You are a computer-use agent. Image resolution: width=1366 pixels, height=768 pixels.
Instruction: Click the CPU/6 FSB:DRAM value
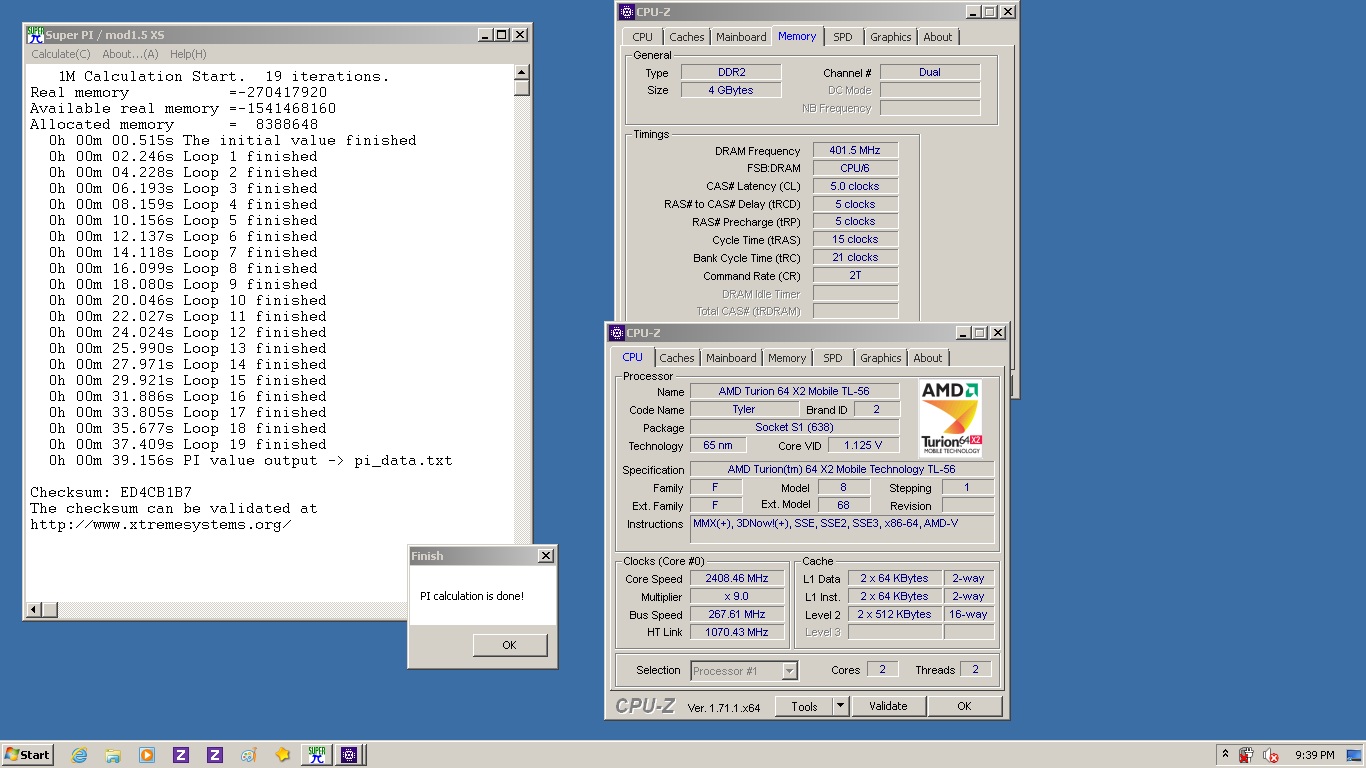coord(855,169)
